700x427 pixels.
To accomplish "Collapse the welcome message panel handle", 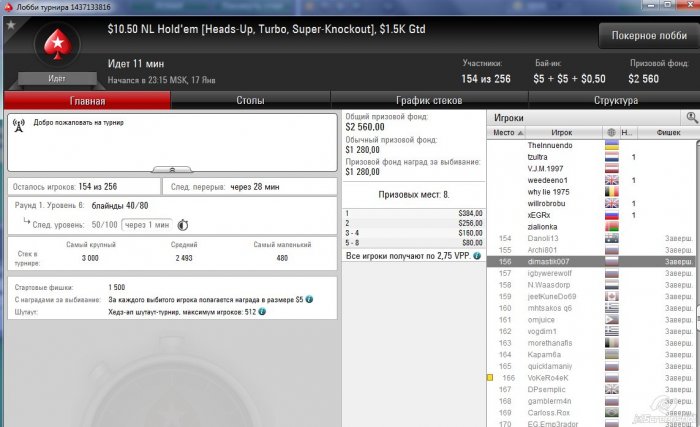I will (x=172, y=169).
